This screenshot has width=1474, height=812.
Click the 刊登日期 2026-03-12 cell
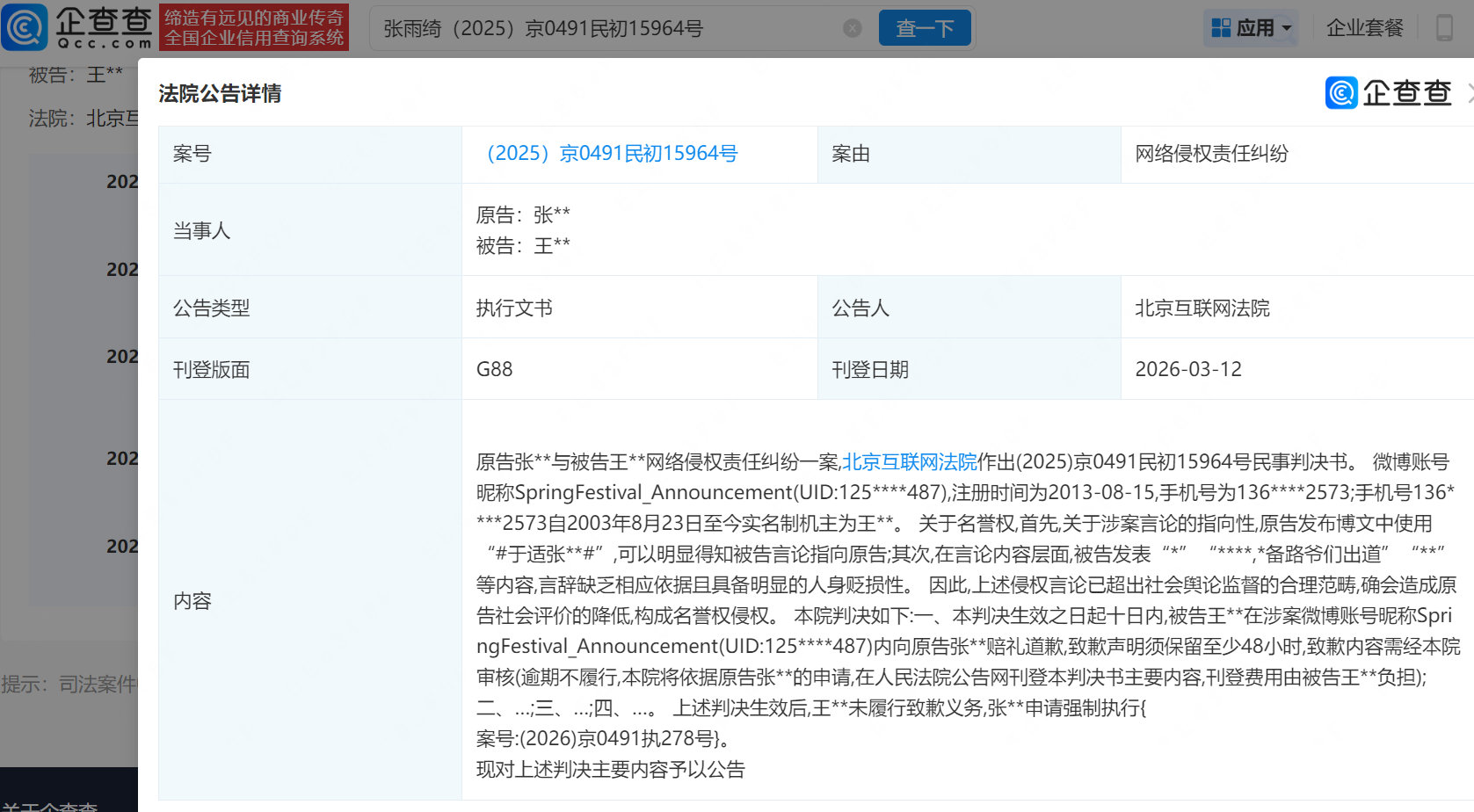pos(1189,369)
